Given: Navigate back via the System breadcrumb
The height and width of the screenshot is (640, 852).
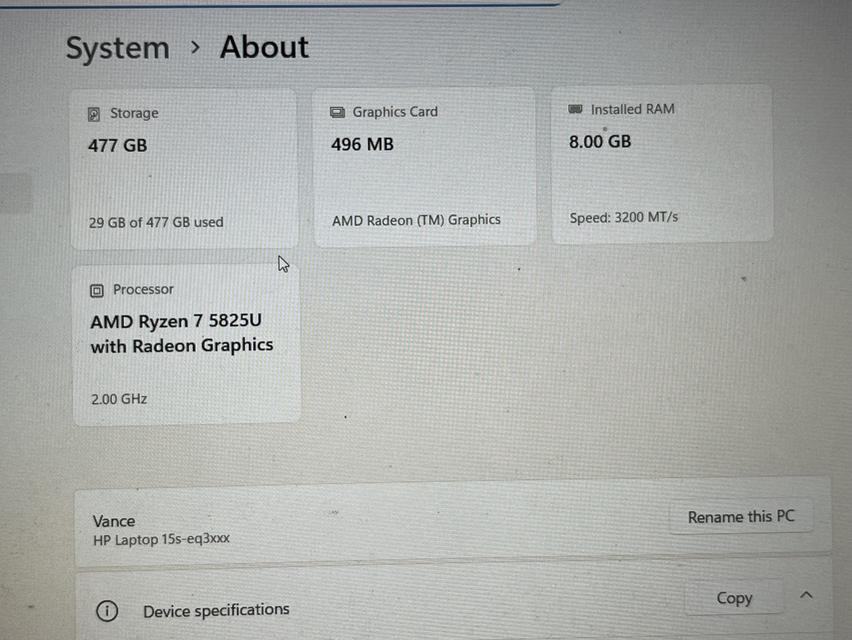Looking at the screenshot, I should click(117, 47).
